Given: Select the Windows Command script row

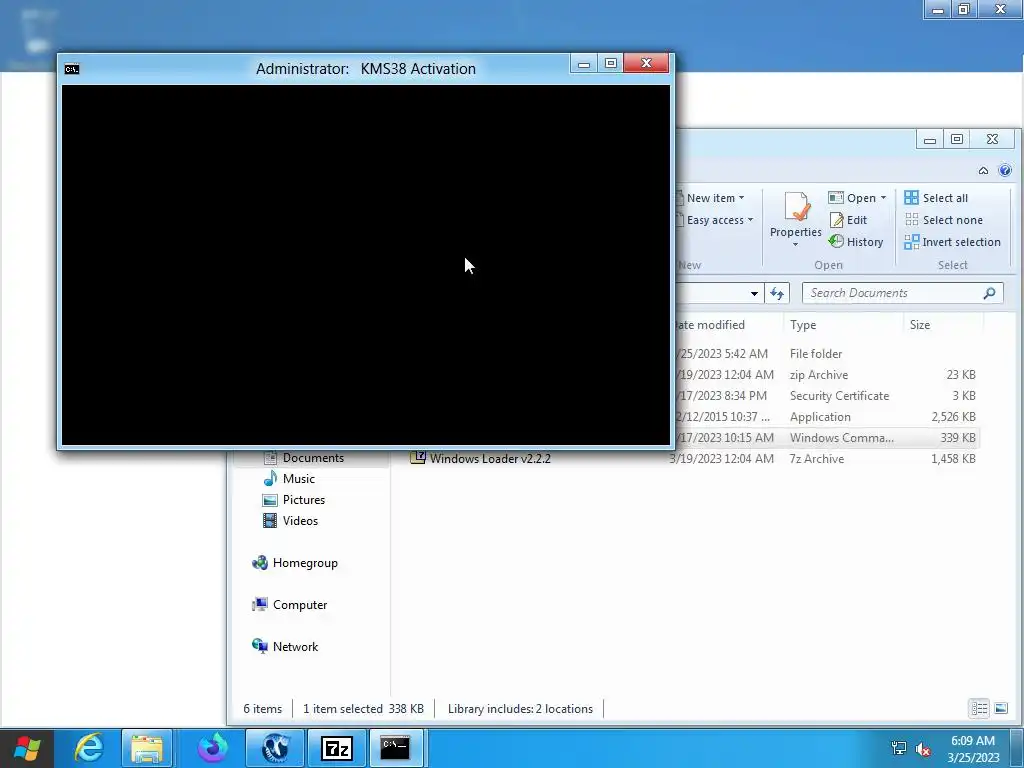Looking at the screenshot, I should [826, 438].
